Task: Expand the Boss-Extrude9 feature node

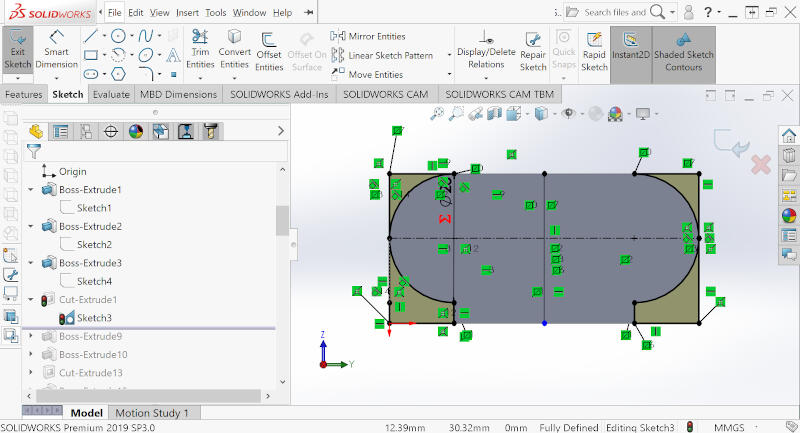Action: pyautogui.click(x=31, y=336)
